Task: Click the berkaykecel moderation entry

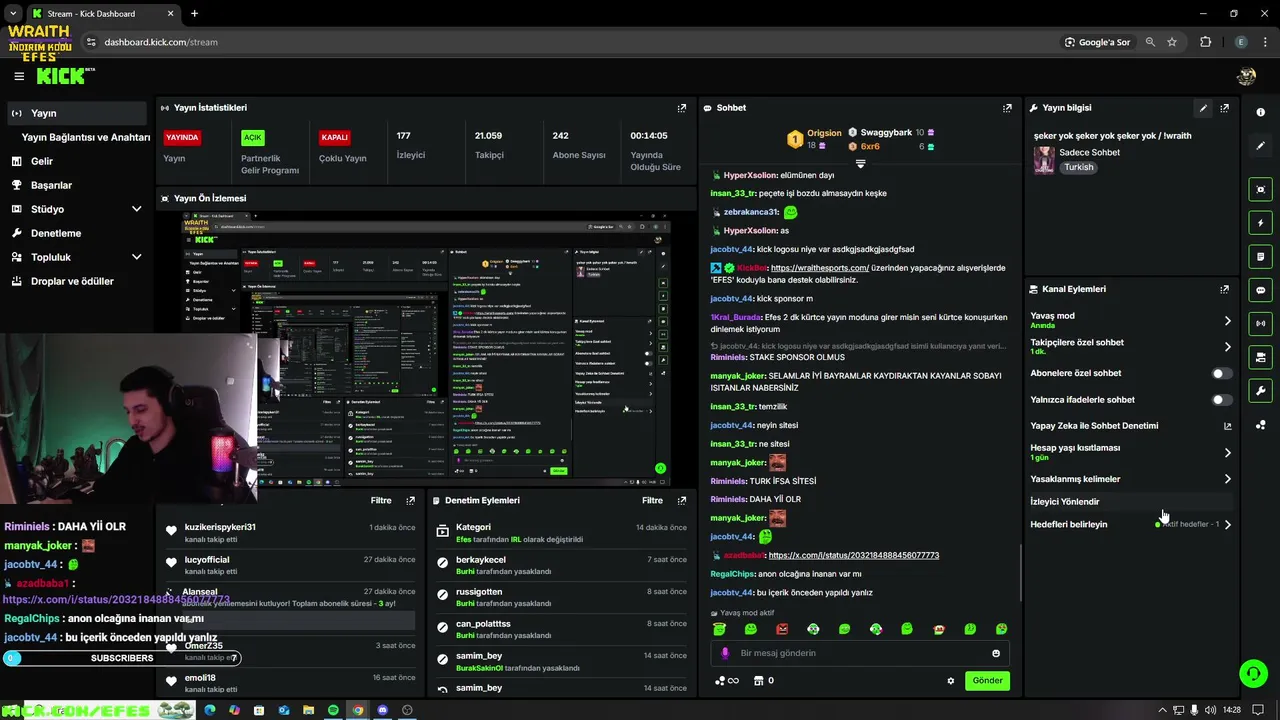Action: coord(561,565)
